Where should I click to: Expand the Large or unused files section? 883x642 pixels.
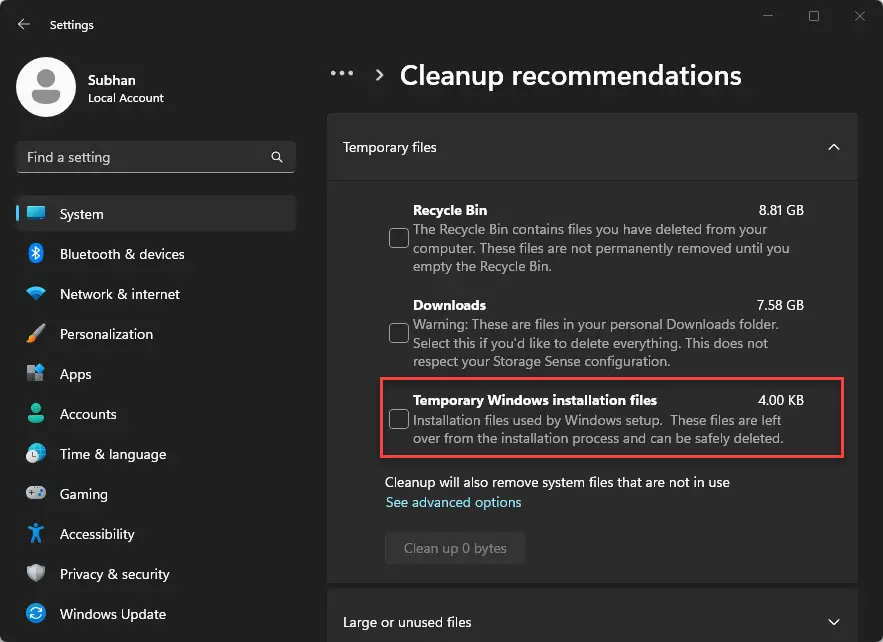(x=834, y=621)
